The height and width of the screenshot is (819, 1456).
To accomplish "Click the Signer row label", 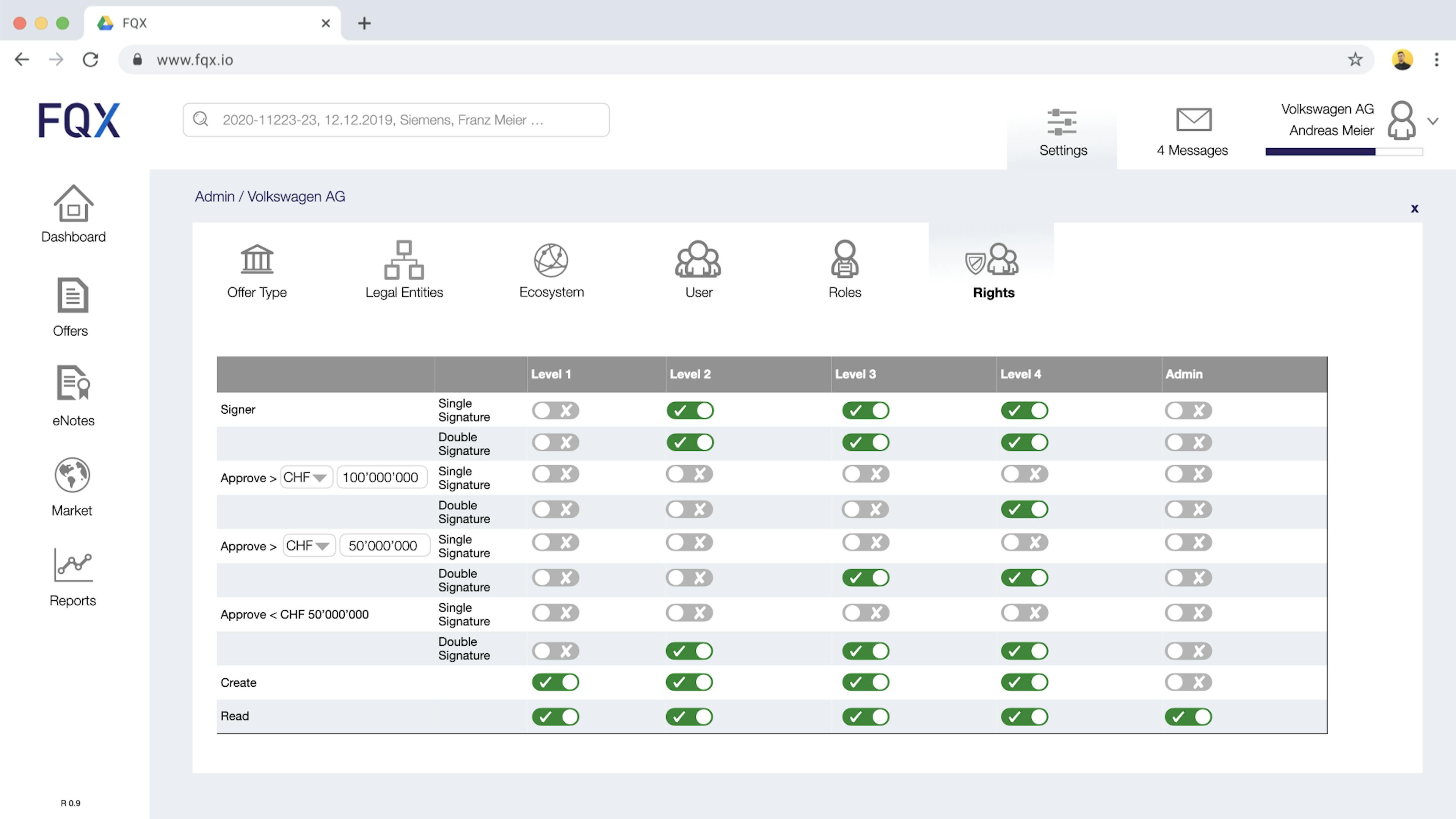I will [x=237, y=410].
